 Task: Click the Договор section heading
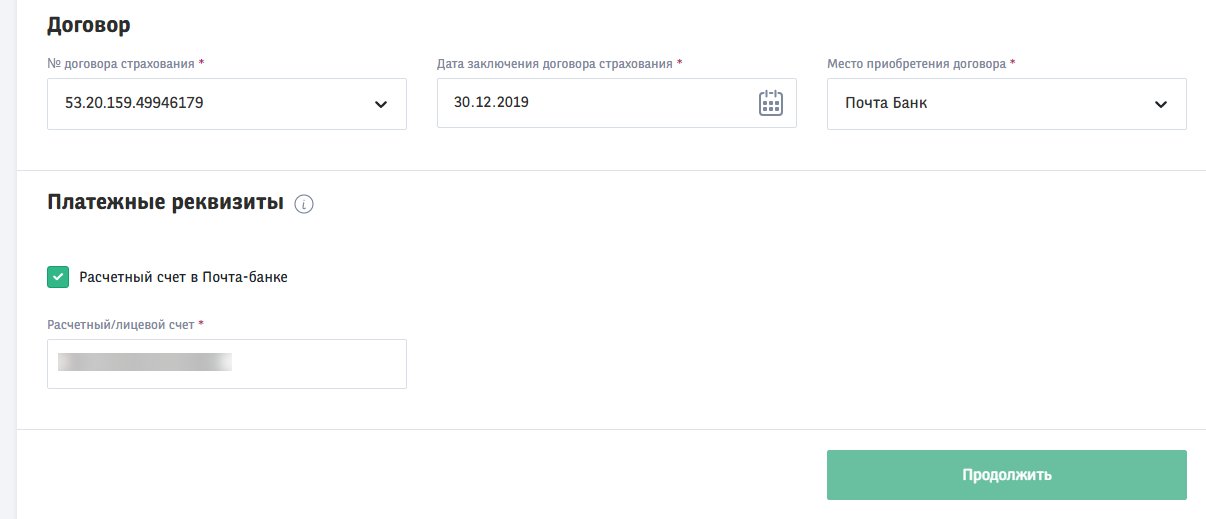click(89, 24)
